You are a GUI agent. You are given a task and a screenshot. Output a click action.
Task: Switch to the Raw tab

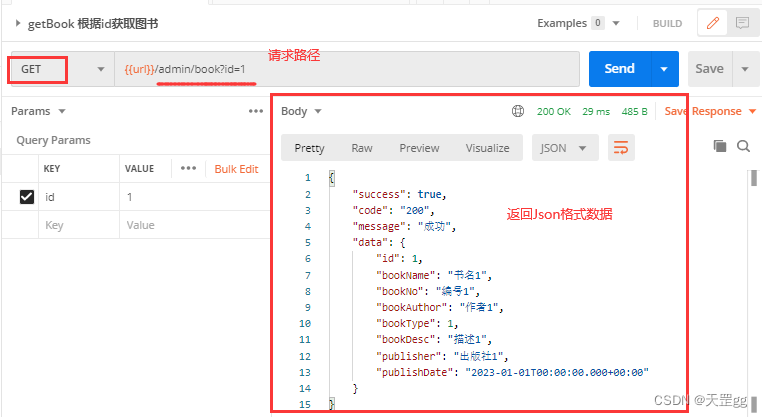(362, 148)
